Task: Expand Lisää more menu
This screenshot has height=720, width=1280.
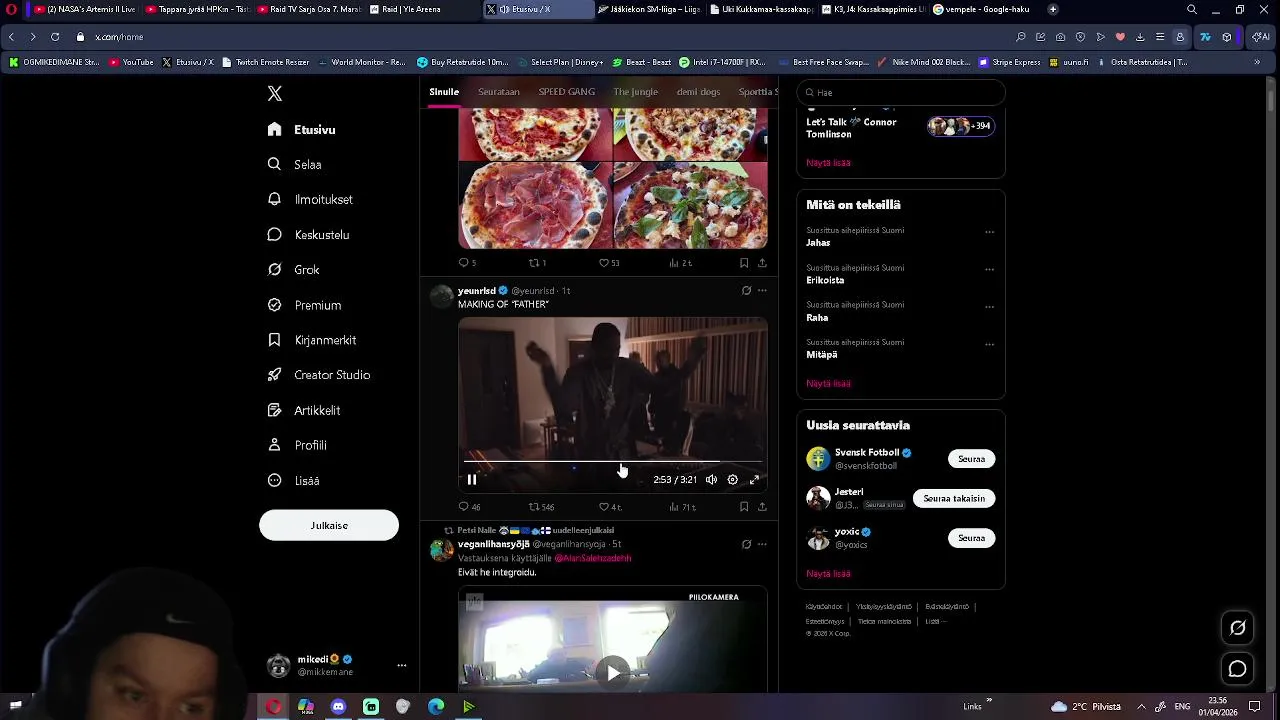Action: (294, 481)
